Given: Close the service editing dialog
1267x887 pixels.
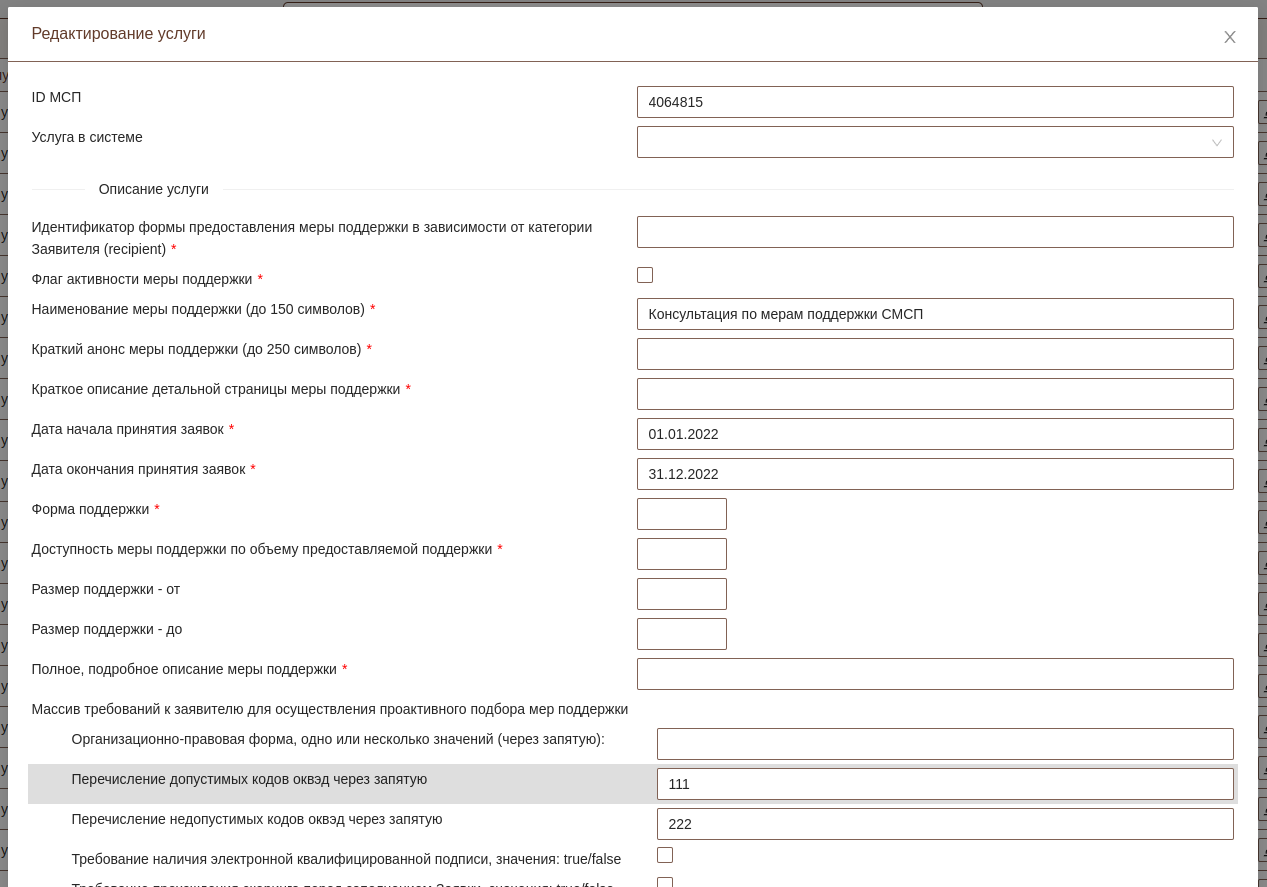Looking at the screenshot, I should 1229,37.
